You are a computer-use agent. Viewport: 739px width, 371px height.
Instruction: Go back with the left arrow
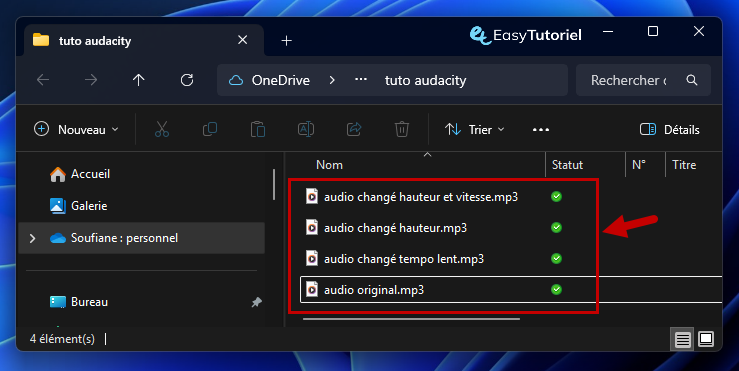pyautogui.click(x=43, y=80)
